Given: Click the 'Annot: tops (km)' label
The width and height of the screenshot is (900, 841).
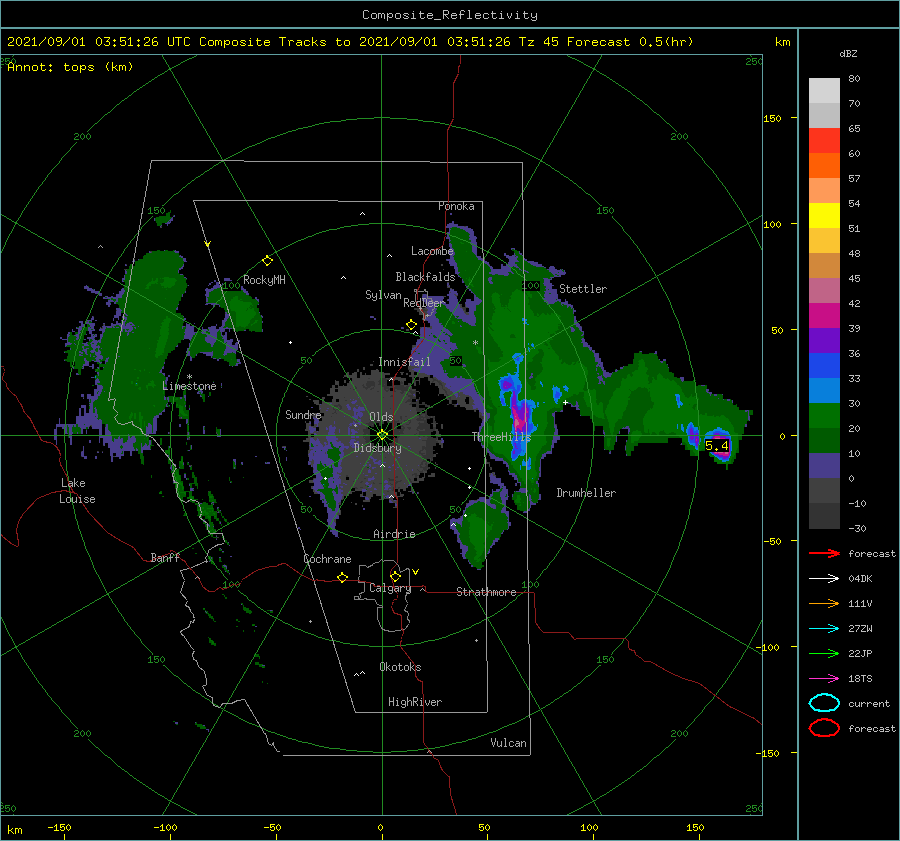Looking at the screenshot, I should click(x=70, y=67).
